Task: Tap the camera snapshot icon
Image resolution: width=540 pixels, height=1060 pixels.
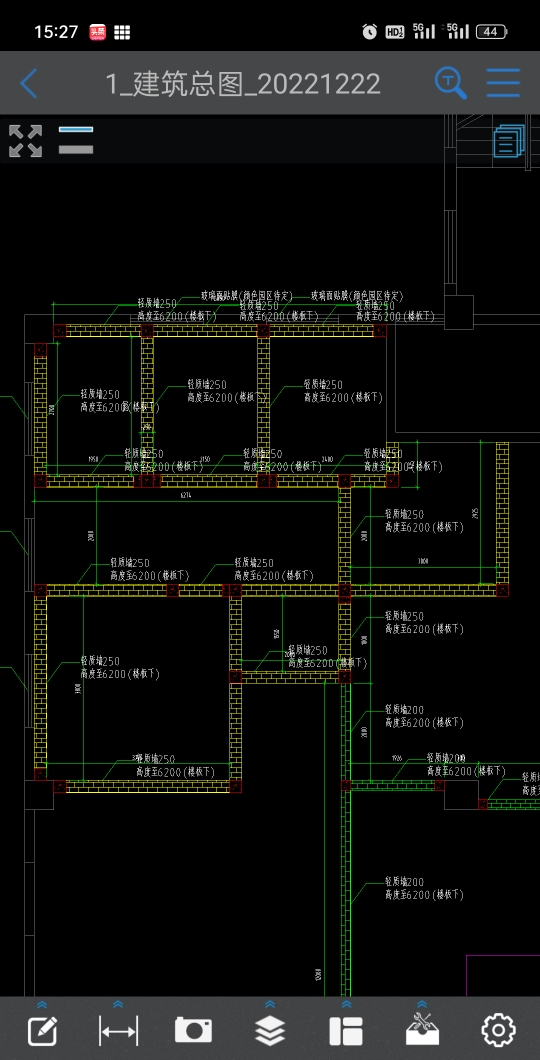Action: (193, 1030)
